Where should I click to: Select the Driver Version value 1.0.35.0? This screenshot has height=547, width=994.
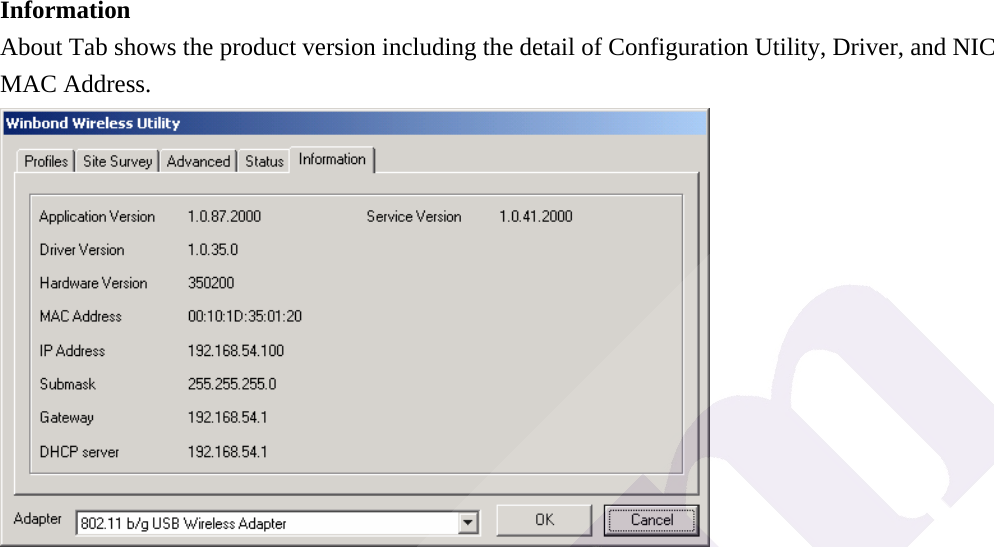coord(213,250)
